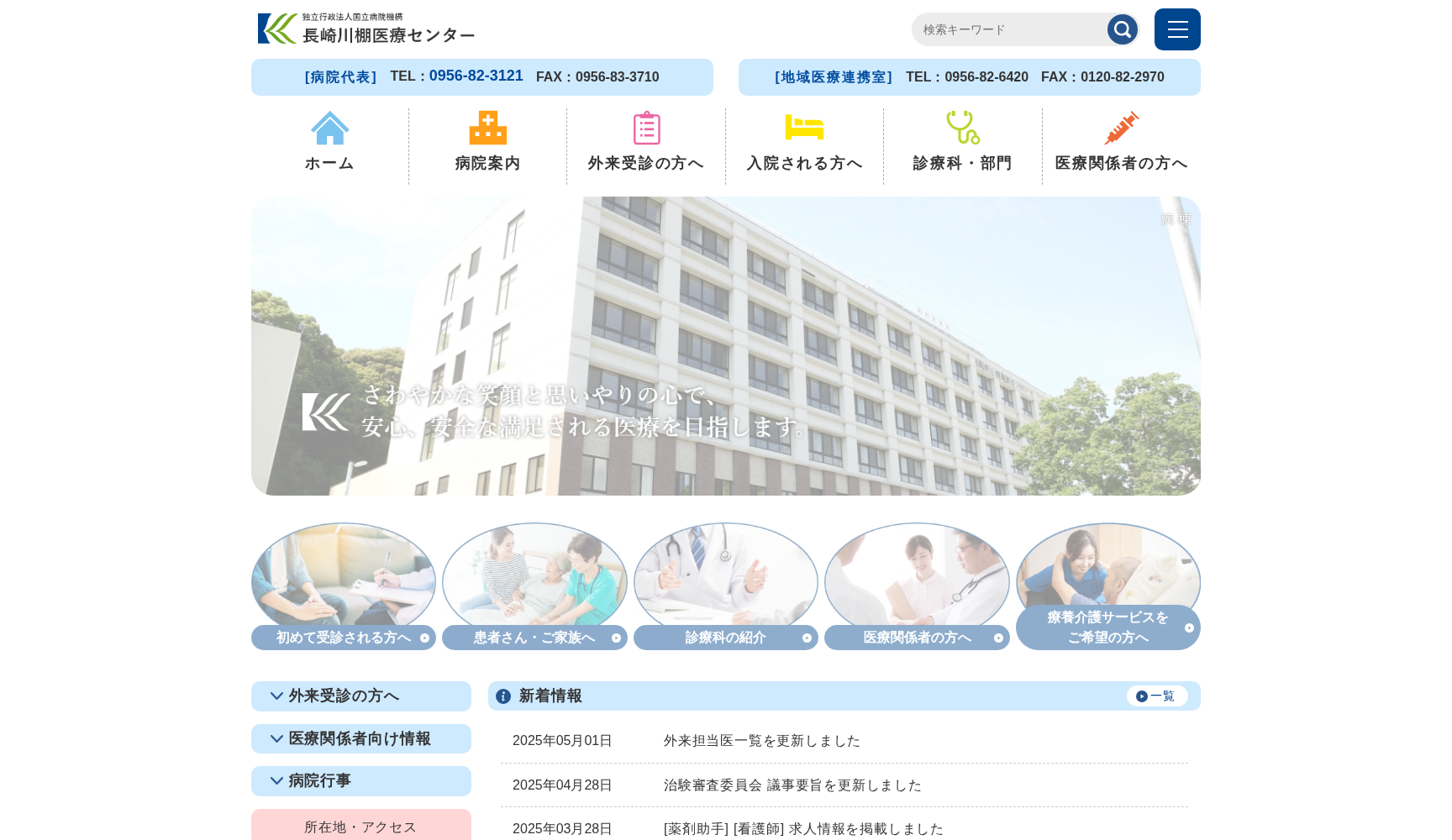Click the hospital building icon for 病院案内
This screenshot has height=840, width=1452.
pos(487,128)
